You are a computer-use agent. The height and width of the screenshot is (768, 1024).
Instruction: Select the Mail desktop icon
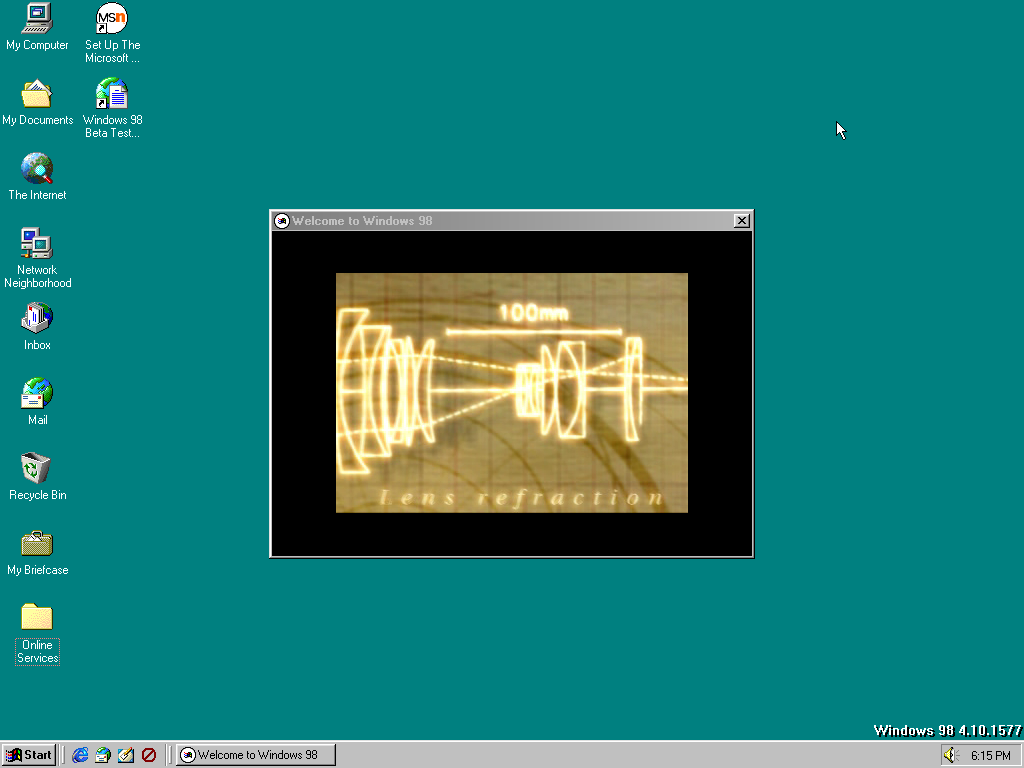37,402
